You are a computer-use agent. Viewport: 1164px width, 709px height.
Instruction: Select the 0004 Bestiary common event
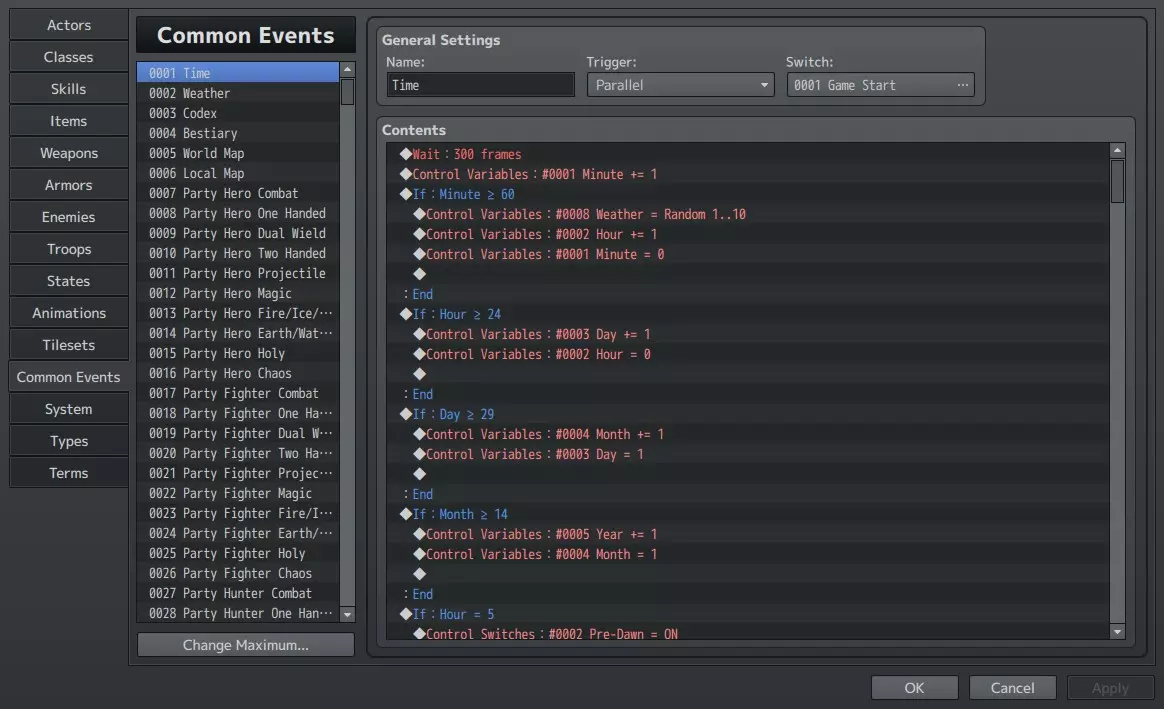pyautogui.click(x=238, y=133)
